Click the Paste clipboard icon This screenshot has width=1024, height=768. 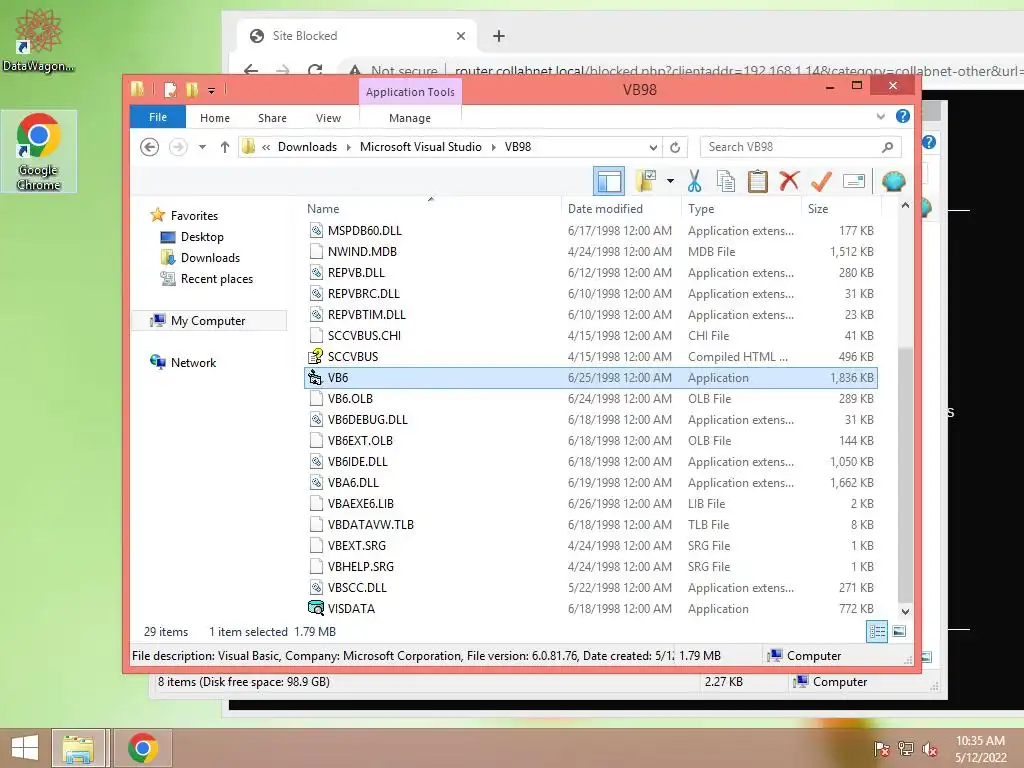(x=757, y=181)
